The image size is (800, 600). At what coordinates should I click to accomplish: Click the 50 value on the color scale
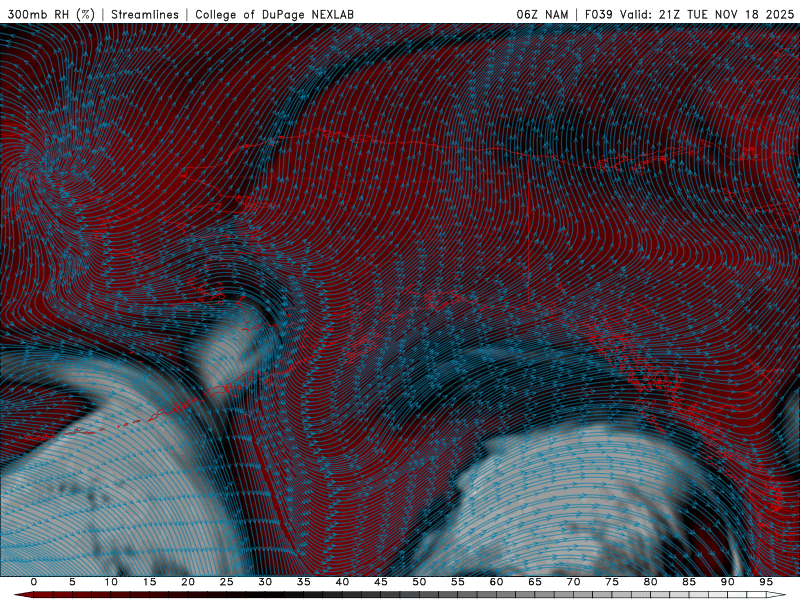click(419, 582)
